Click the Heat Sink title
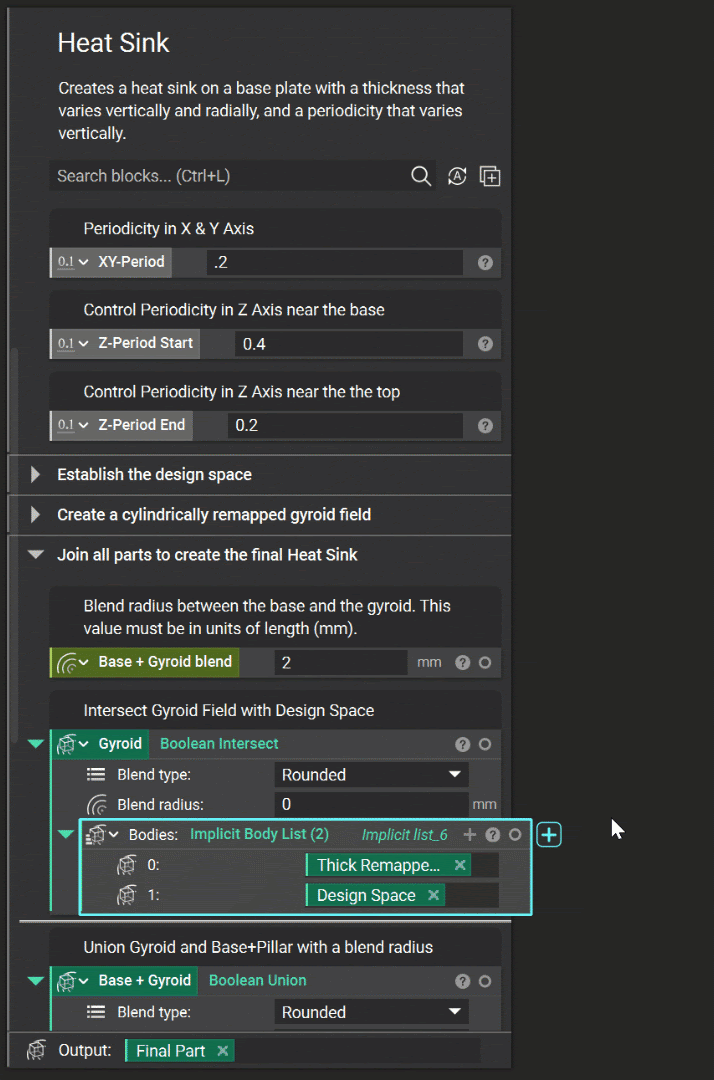 click(113, 43)
